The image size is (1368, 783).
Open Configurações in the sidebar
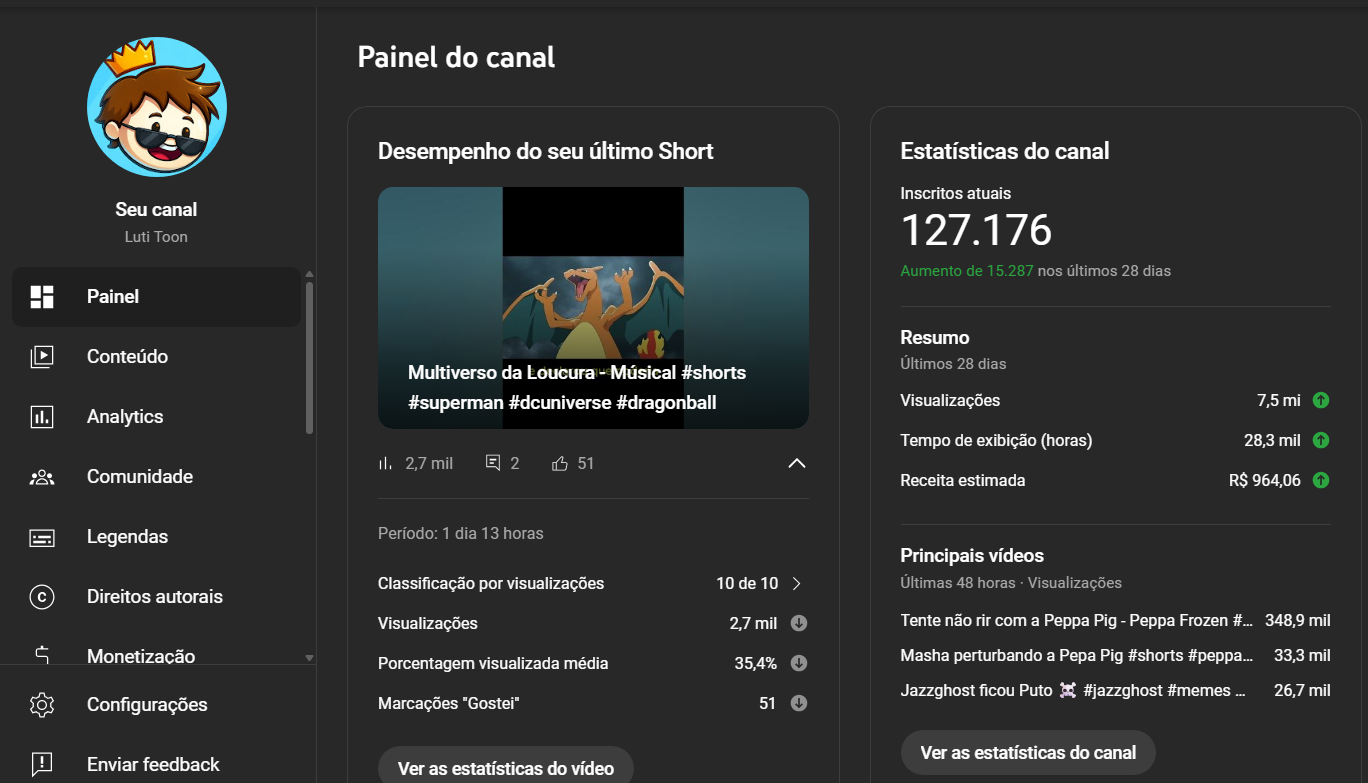click(x=156, y=704)
